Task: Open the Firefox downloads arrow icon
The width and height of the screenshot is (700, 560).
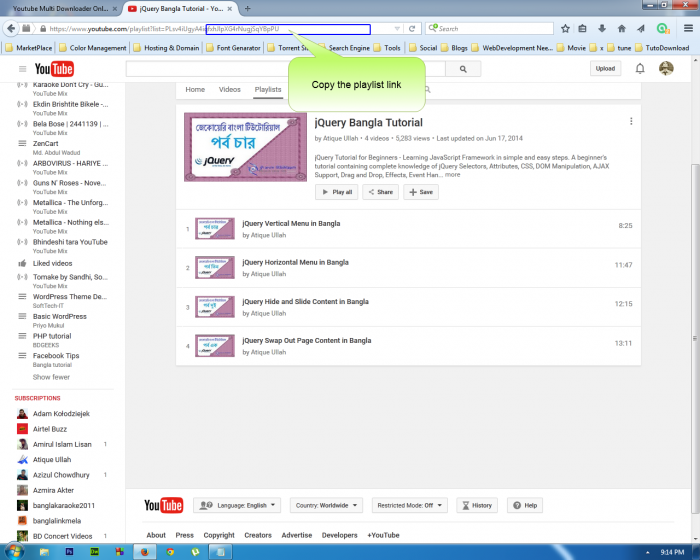Action: click(x=602, y=29)
